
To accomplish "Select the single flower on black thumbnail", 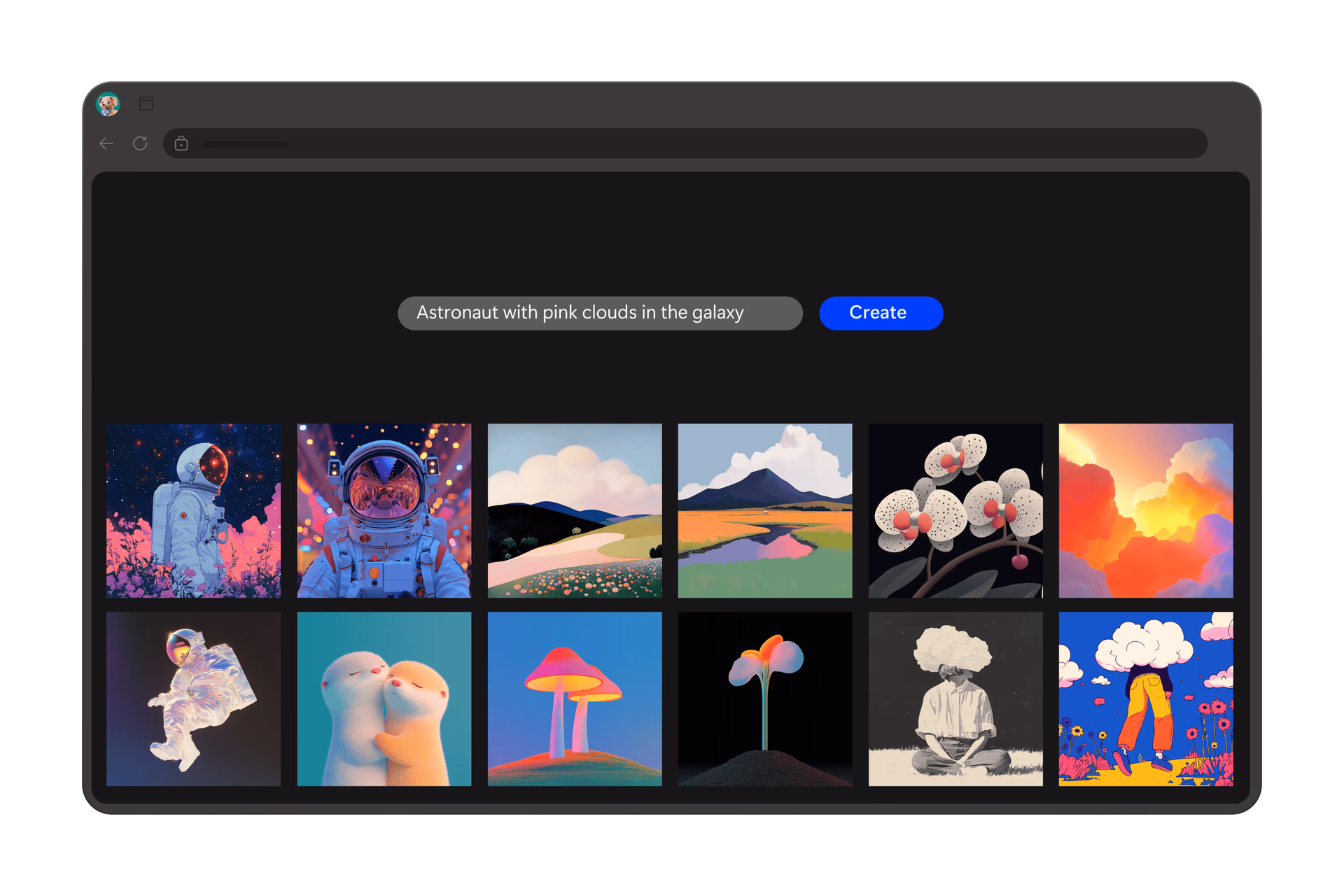I will [x=764, y=699].
